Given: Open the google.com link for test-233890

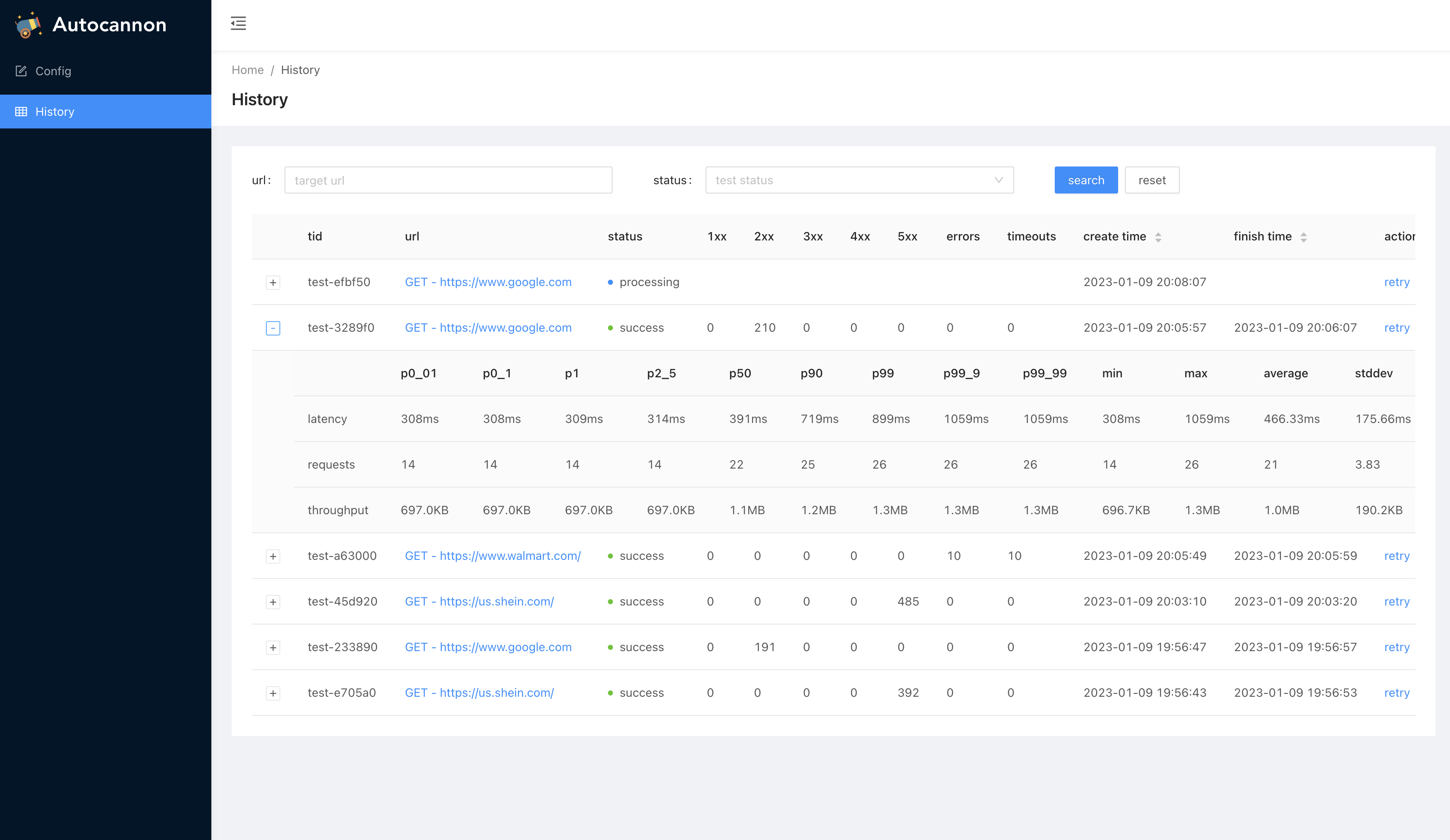Looking at the screenshot, I should pyautogui.click(x=488, y=647).
